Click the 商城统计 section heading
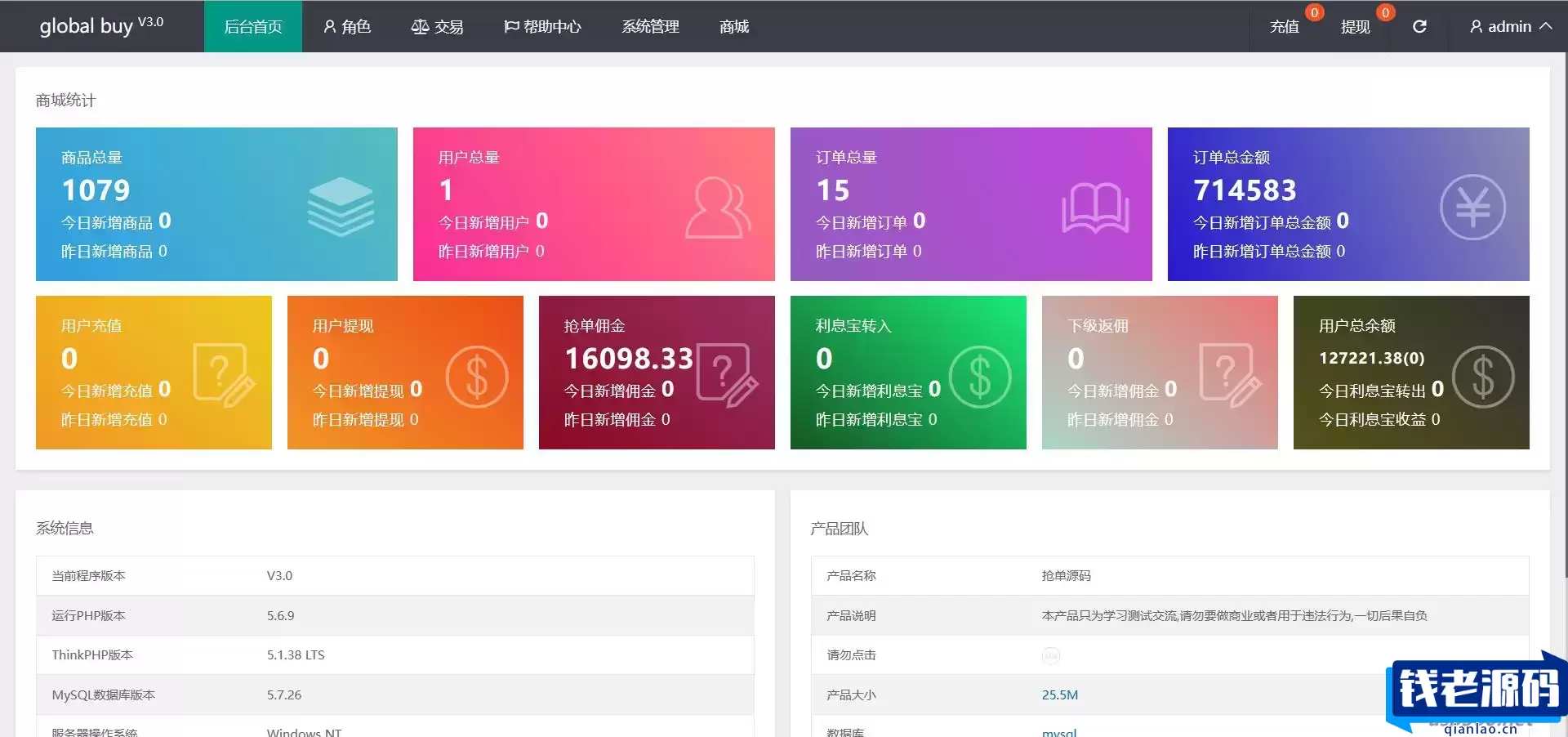This screenshot has width=1568, height=737. tap(65, 100)
